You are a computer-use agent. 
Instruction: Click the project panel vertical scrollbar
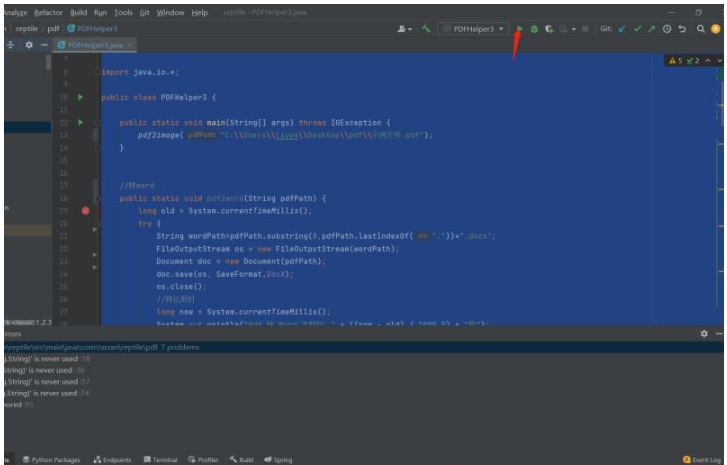click(49, 62)
